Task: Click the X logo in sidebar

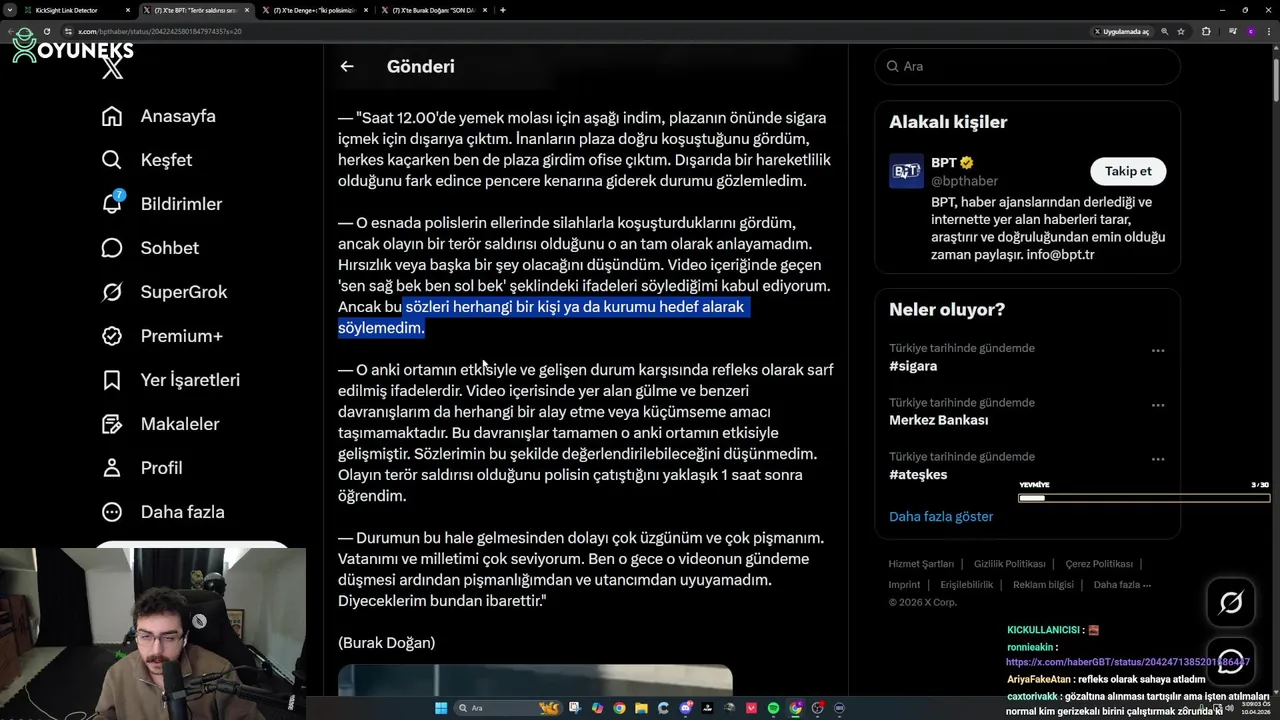Action: [x=112, y=68]
